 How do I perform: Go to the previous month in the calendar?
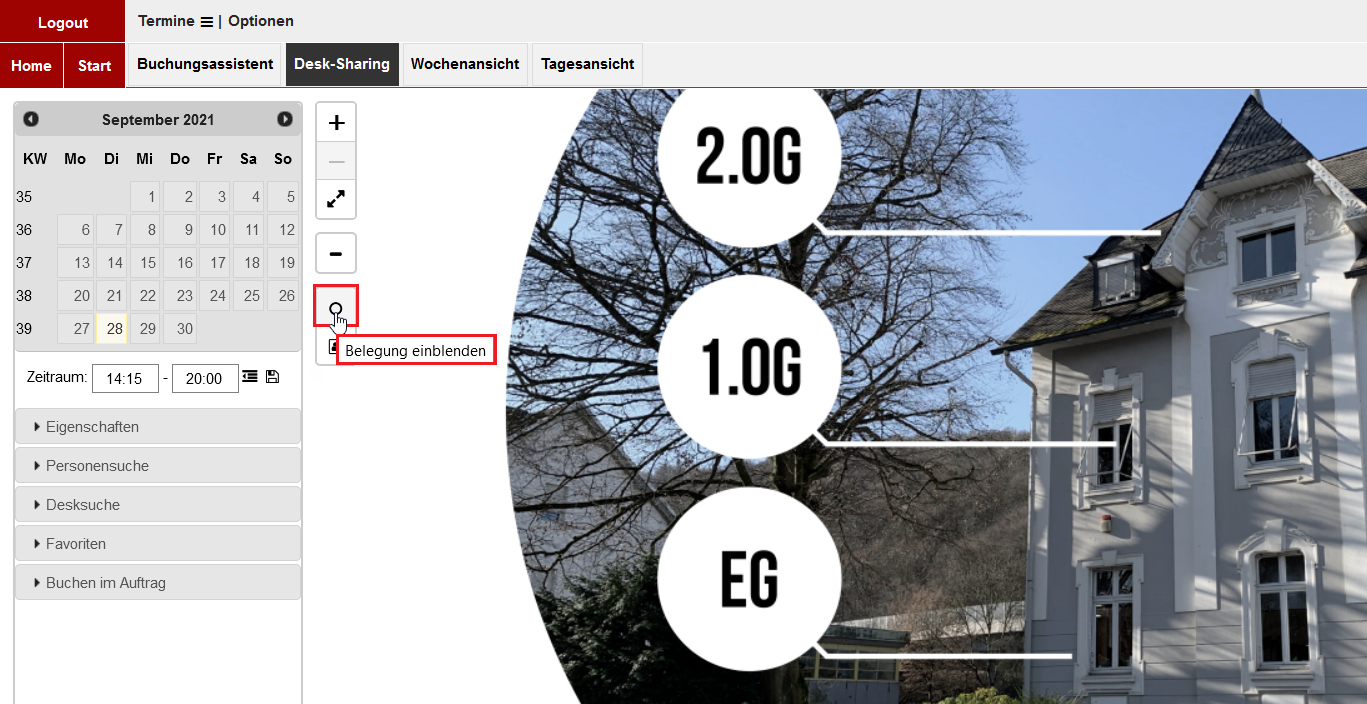[31, 119]
